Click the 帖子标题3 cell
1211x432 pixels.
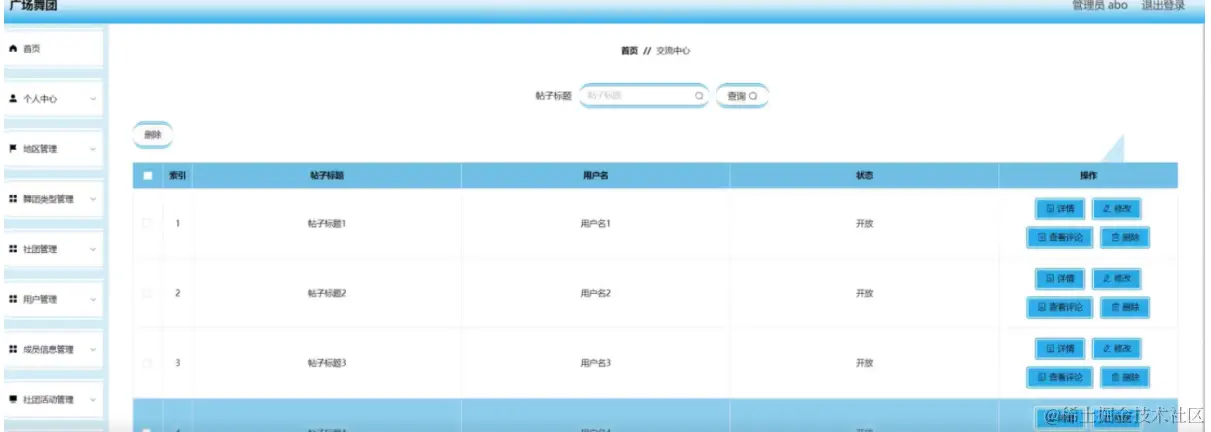point(327,363)
